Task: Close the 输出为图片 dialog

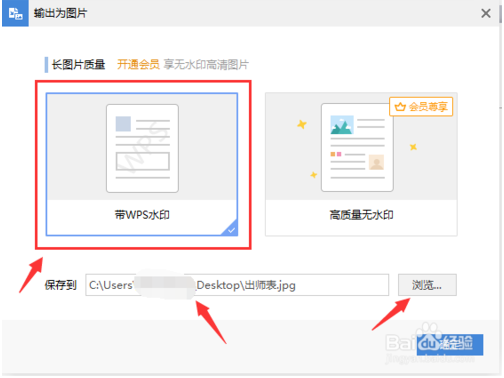Action: 486,13
